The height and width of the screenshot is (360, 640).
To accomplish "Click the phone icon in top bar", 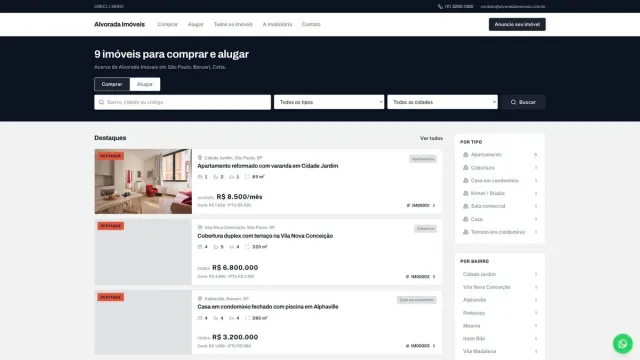I will 440,7.
